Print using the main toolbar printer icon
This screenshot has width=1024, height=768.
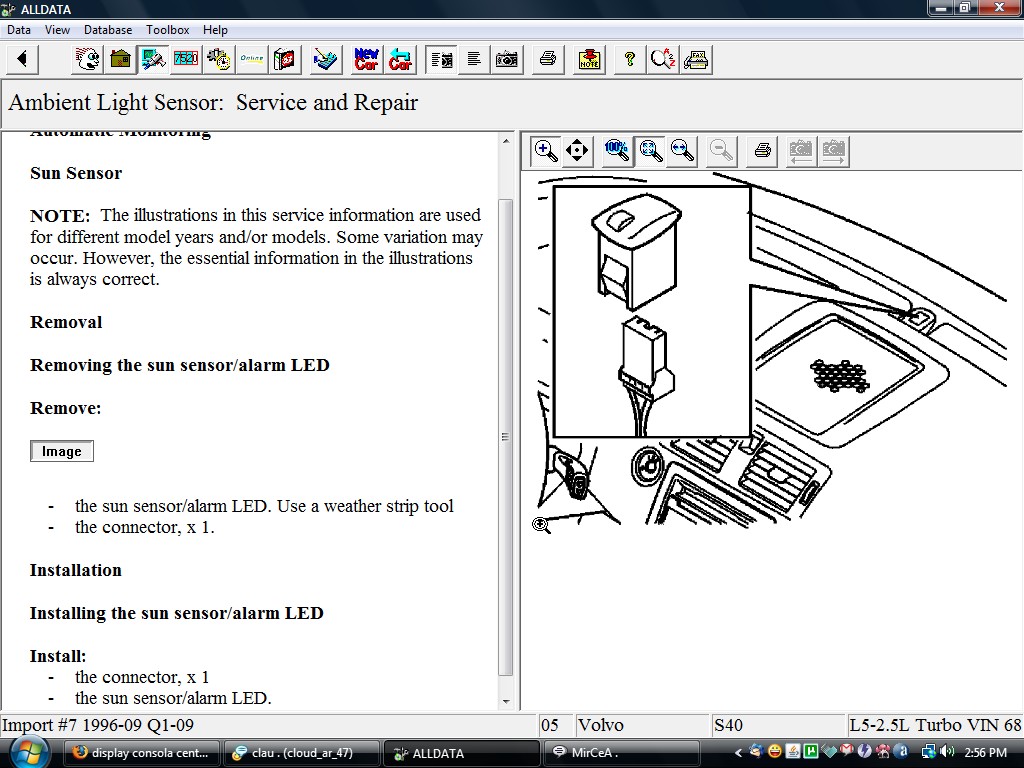pyautogui.click(x=547, y=59)
